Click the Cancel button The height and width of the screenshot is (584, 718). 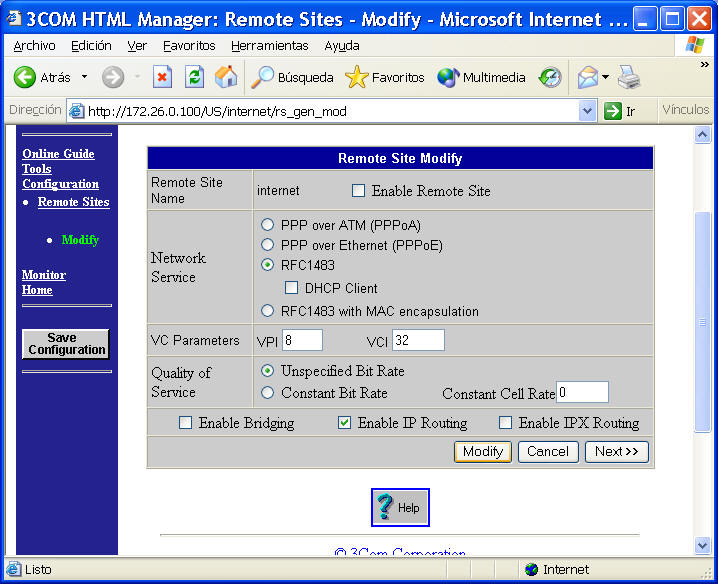coord(548,452)
